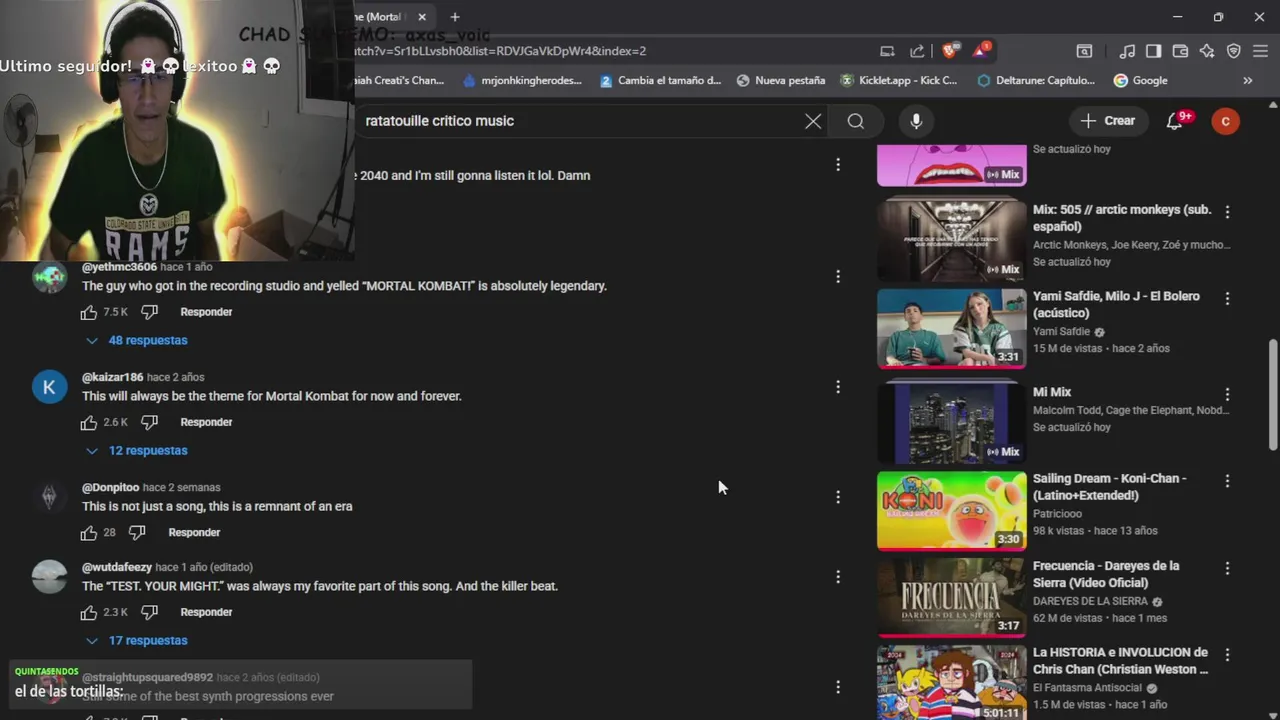Viewport: 1280px width, 720px height.
Task: Open the Cambia el tamaño bookmark
Action: (x=660, y=80)
